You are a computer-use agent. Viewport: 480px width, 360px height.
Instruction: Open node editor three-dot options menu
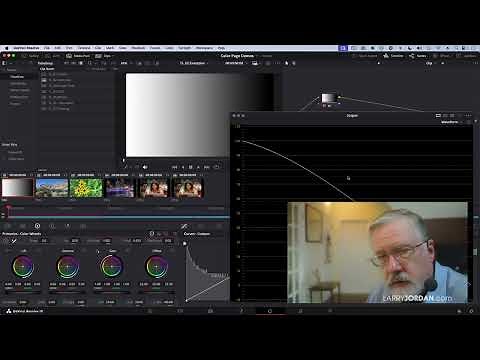475,63
